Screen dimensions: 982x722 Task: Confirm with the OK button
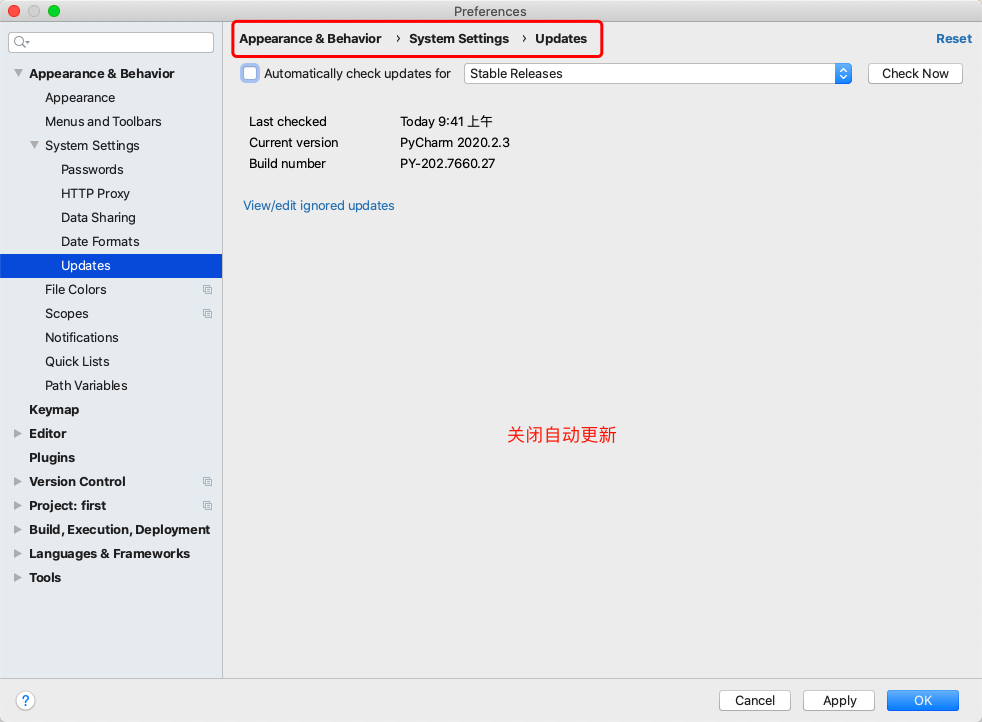point(923,700)
